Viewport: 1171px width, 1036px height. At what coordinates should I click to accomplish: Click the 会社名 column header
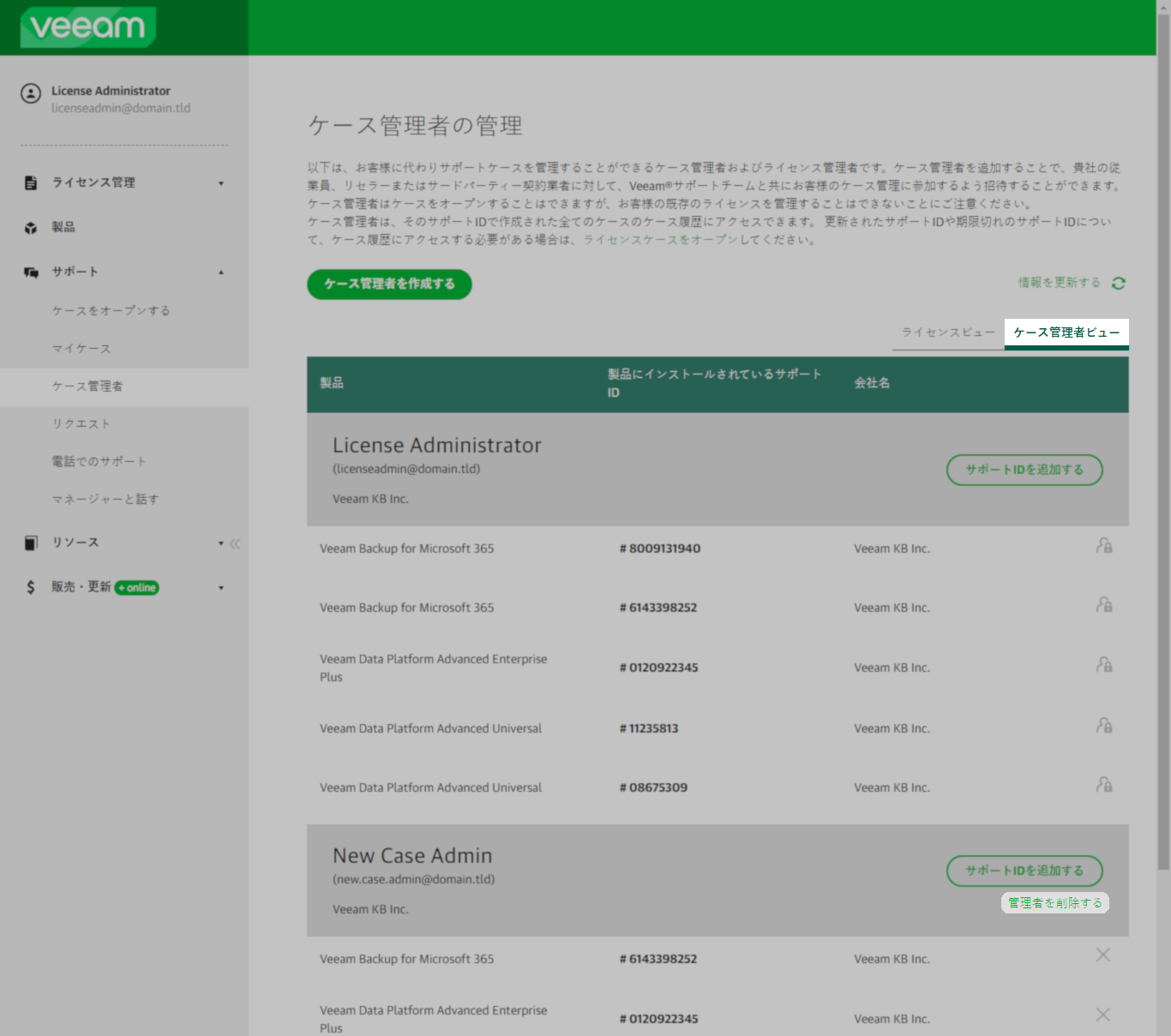(x=872, y=383)
